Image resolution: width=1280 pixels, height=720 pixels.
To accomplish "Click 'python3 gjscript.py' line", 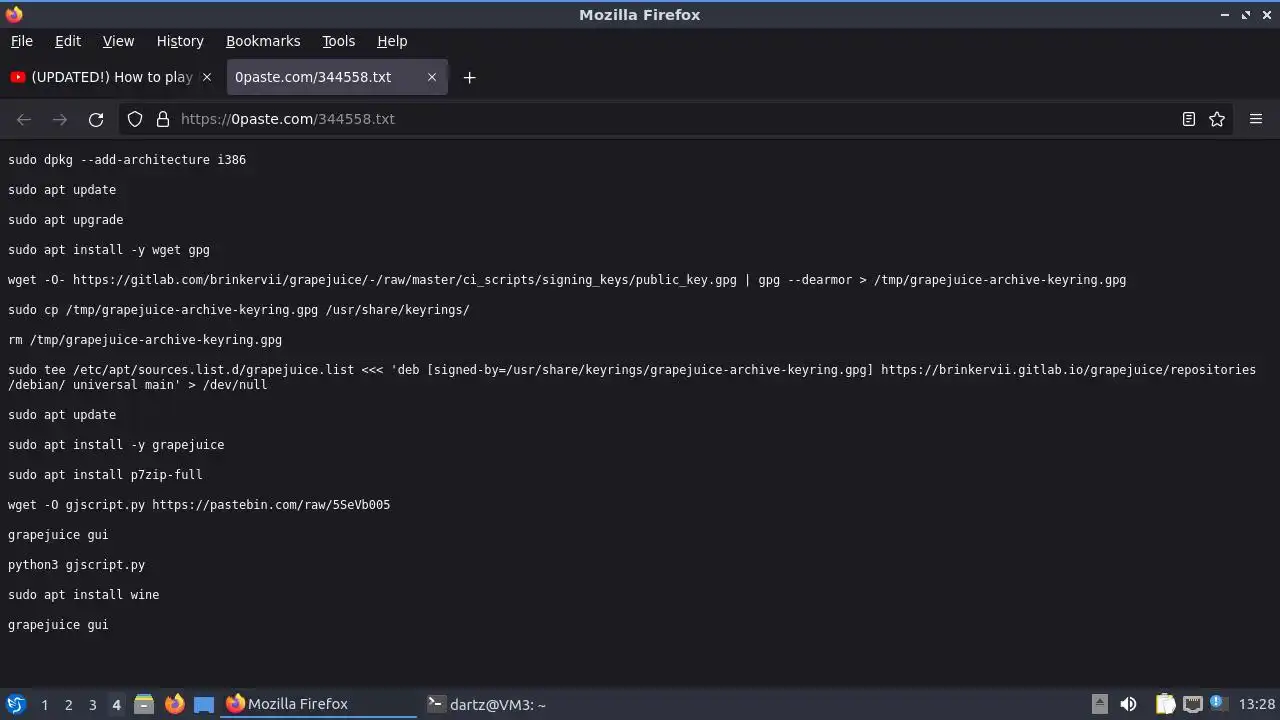I will (x=77, y=565).
